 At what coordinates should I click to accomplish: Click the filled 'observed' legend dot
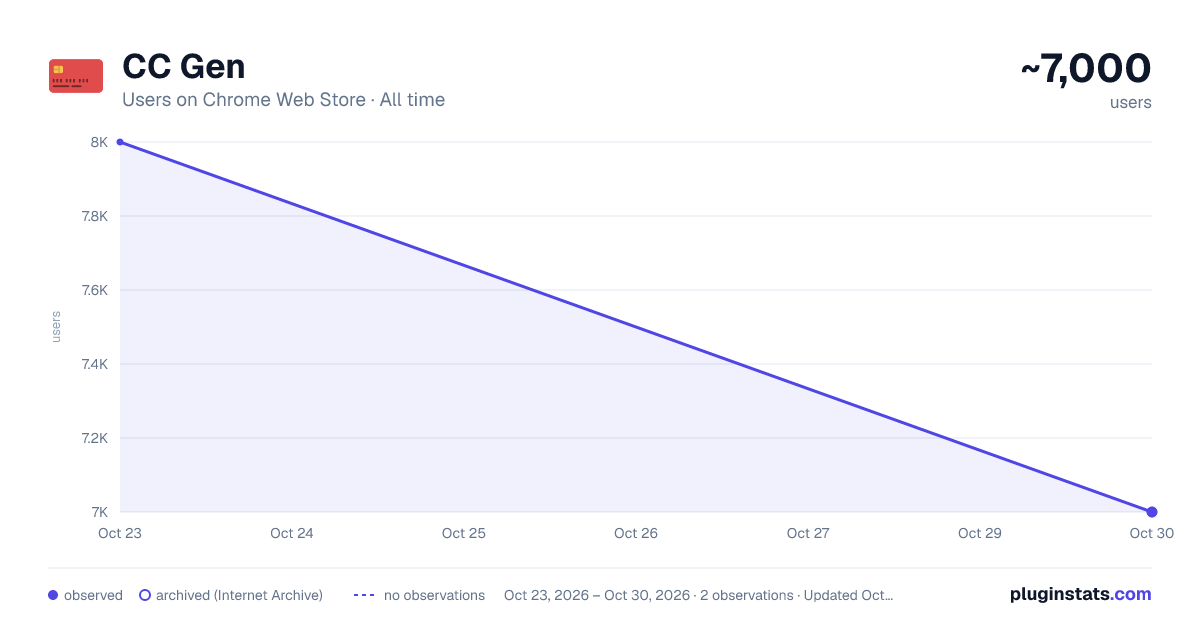point(53,595)
